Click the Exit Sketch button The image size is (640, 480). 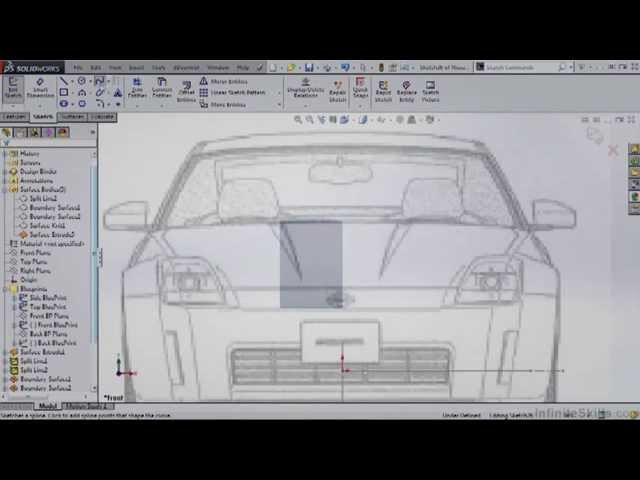coord(13,88)
